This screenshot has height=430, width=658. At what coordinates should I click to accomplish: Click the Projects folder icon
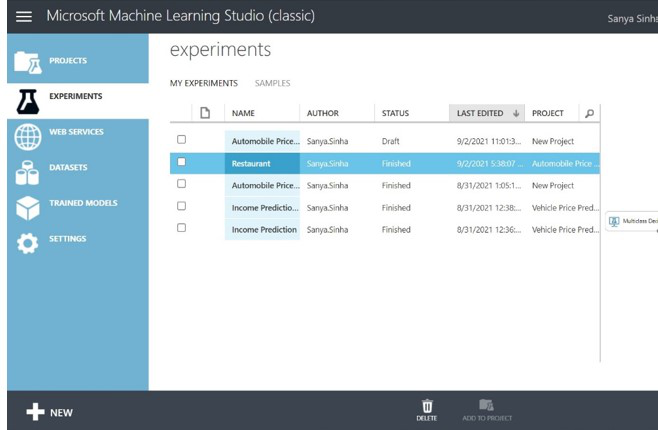point(28,62)
